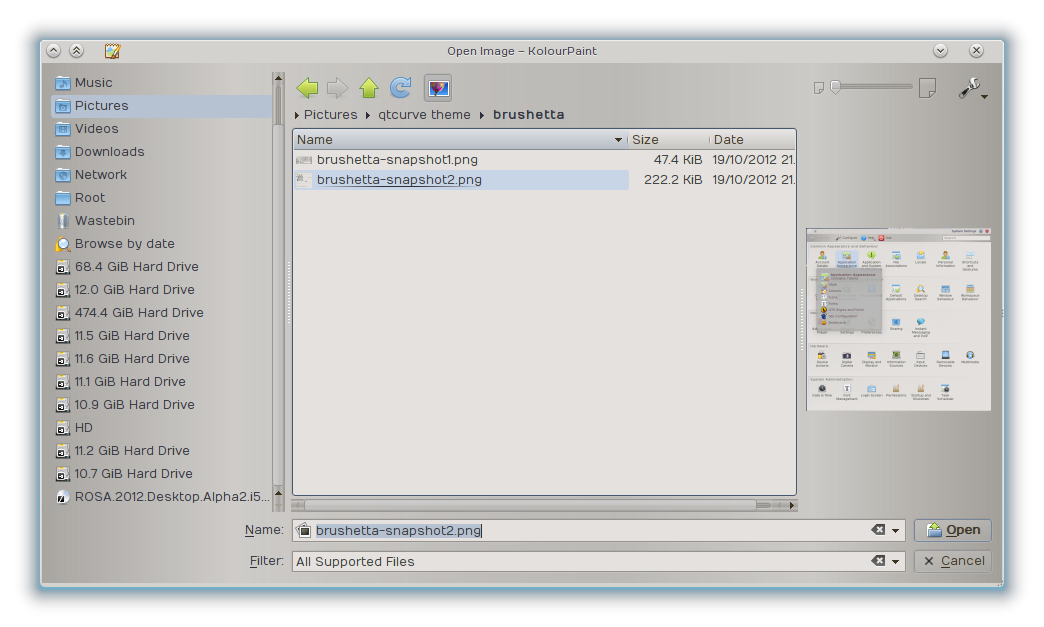Sort files by the Name column
This screenshot has height=627, width=1044.
click(x=460, y=140)
